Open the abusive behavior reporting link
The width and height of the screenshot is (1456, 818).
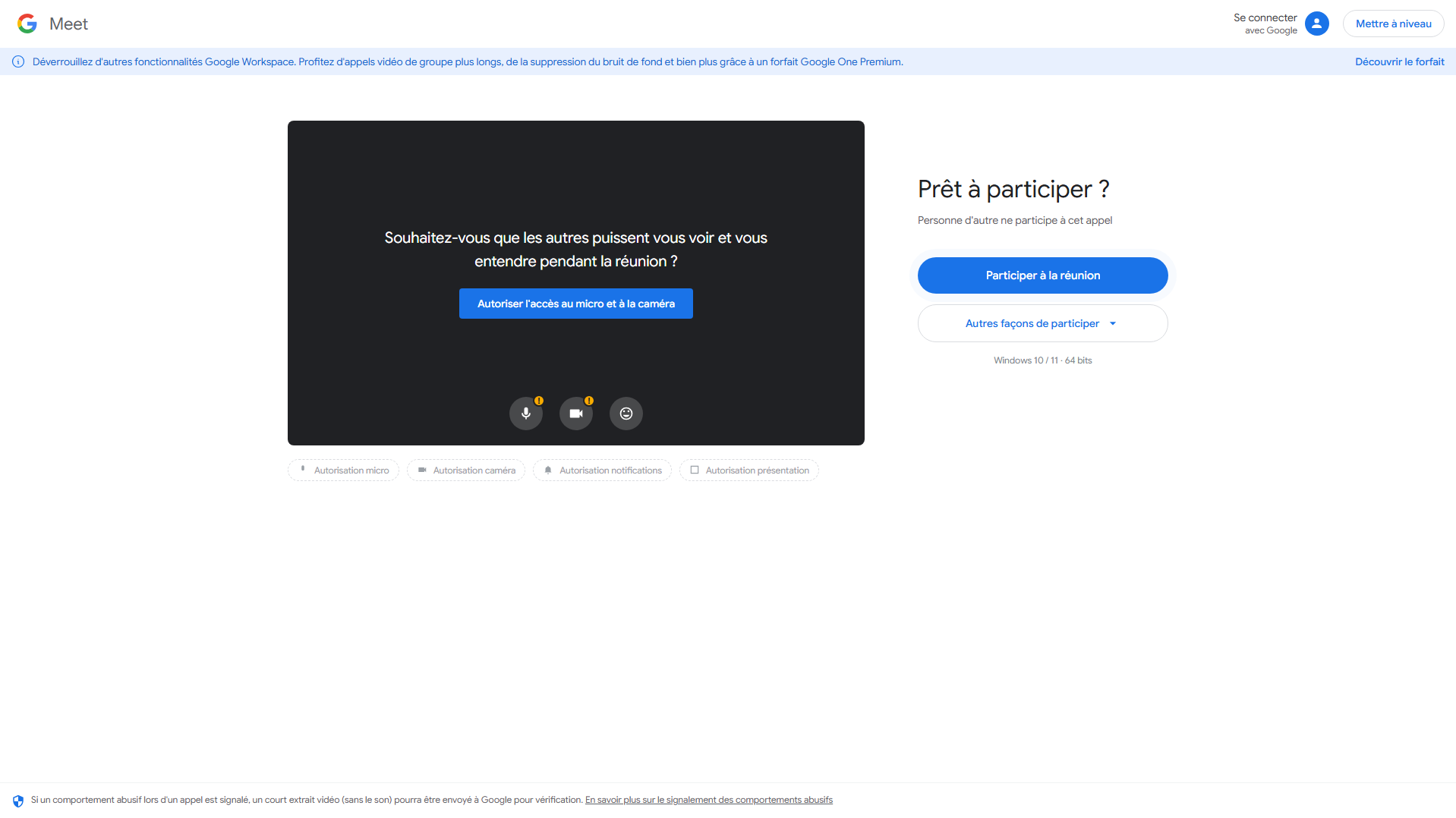click(x=708, y=800)
